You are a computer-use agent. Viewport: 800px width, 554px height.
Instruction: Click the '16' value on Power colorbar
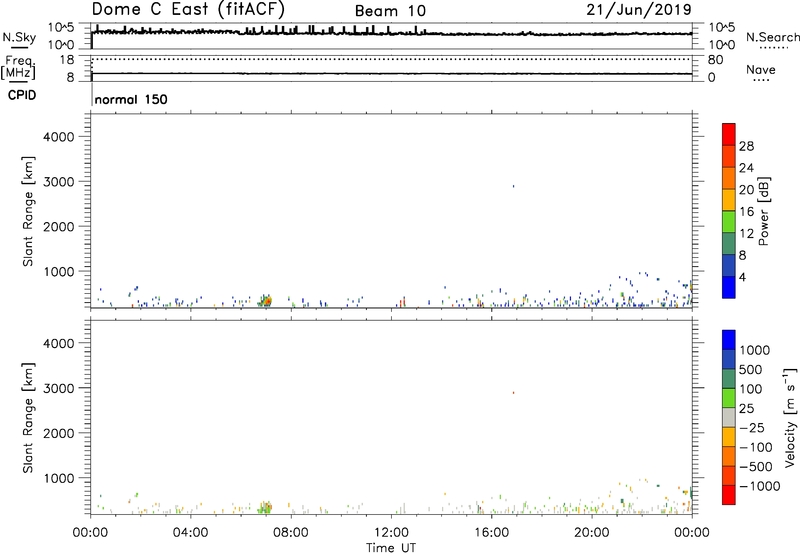(746, 212)
